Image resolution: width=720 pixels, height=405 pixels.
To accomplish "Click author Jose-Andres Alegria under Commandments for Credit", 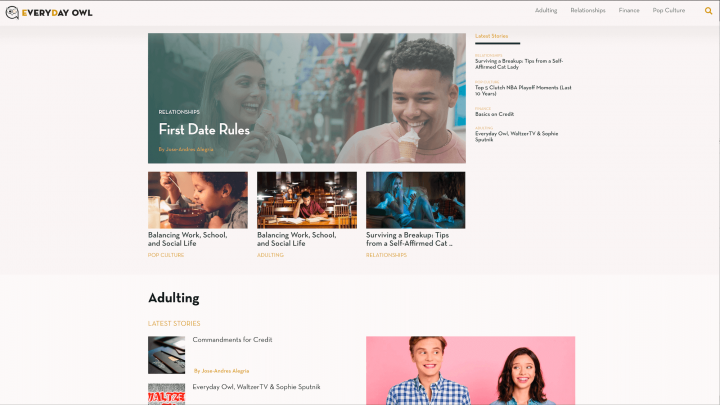I will tap(221, 371).
